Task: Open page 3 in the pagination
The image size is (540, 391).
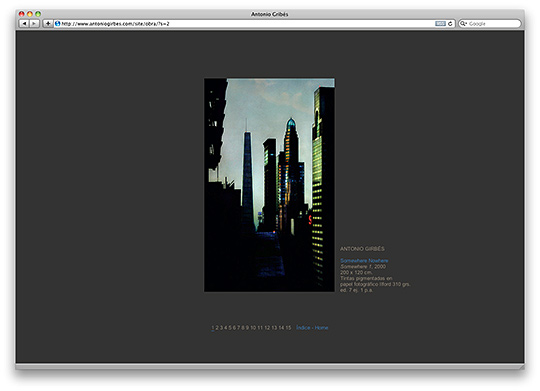Action: (221, 328)
